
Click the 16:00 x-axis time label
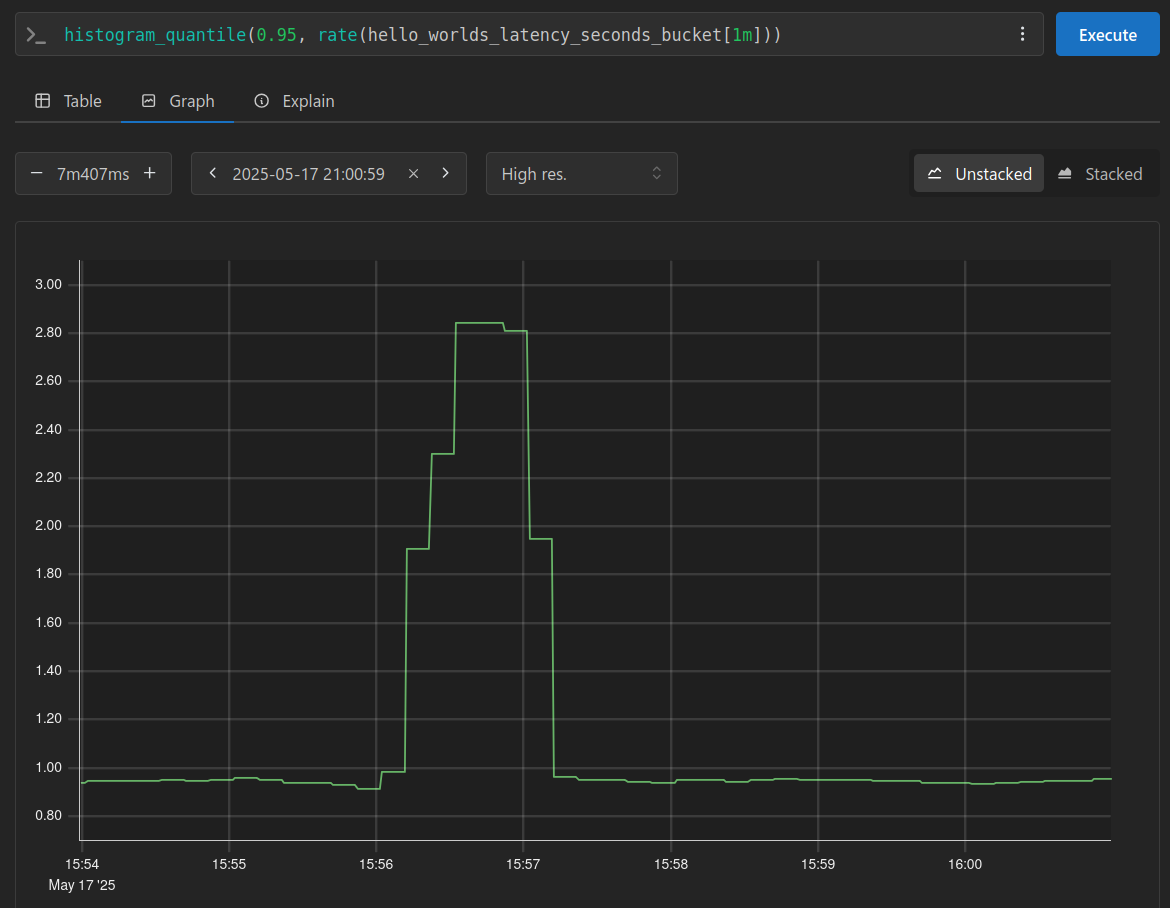click(x=965, y=864)
